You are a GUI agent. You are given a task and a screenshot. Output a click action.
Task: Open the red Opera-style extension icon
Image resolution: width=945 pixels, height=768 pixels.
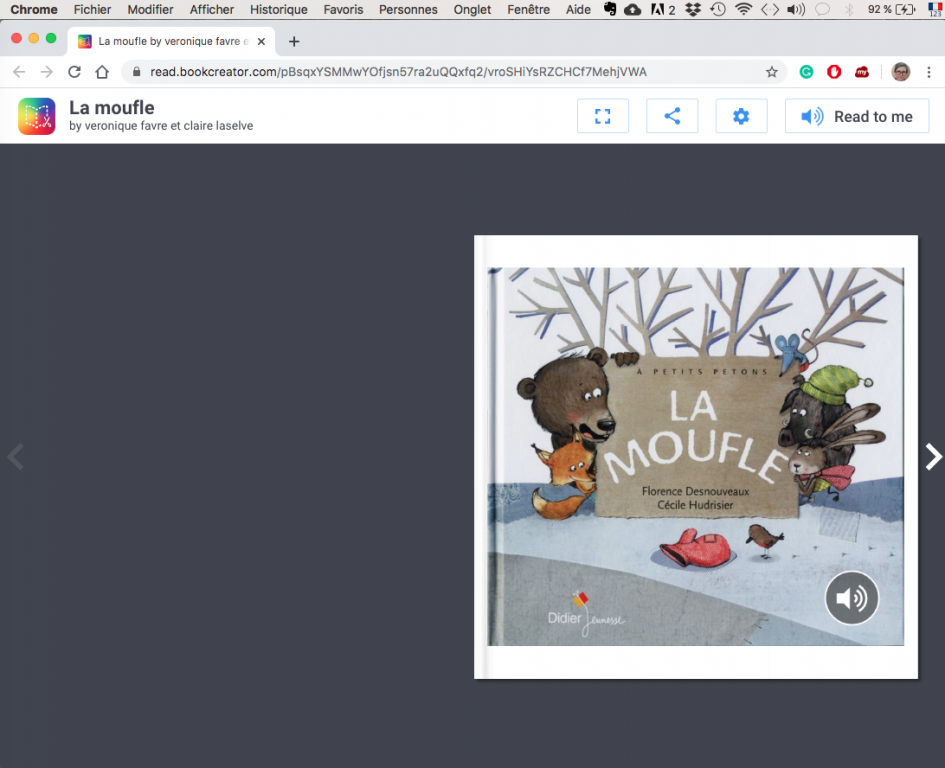(x=834, y=72)
